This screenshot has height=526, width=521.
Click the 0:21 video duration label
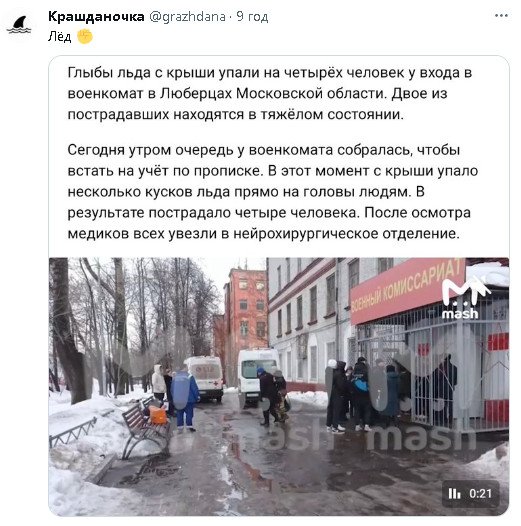pos(480,493)
